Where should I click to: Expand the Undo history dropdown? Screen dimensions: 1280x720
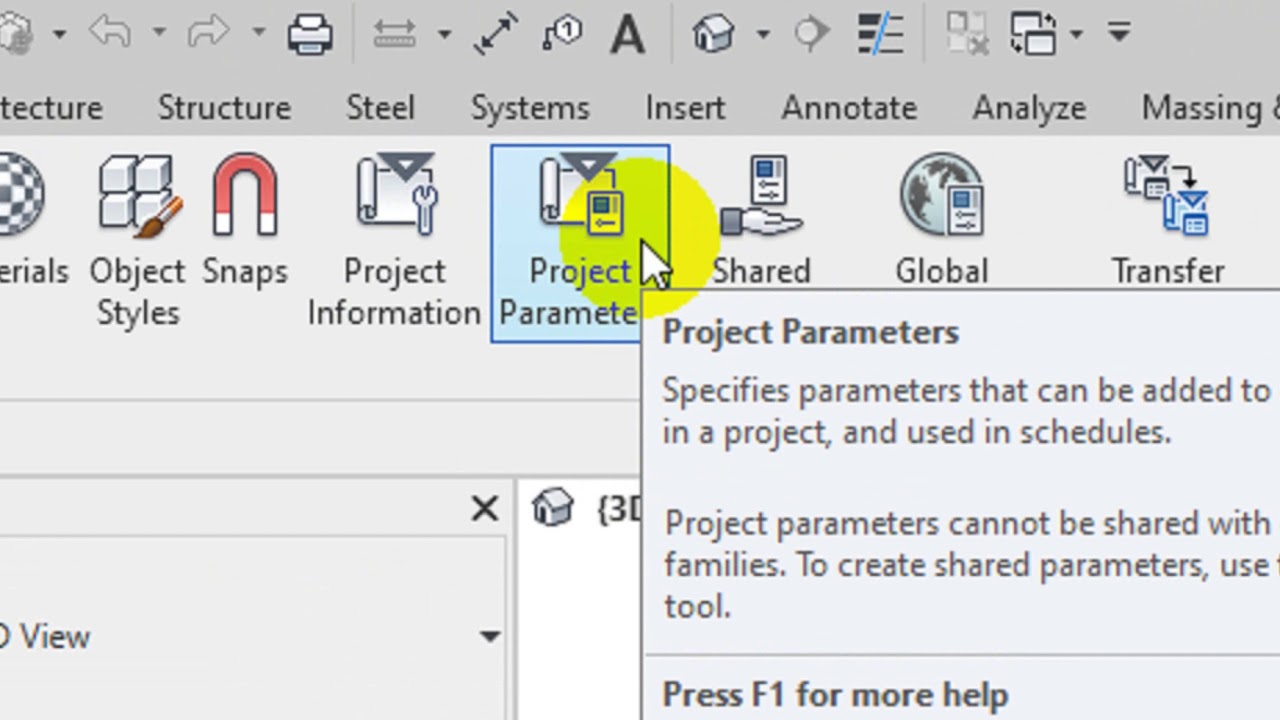point(159,34)
